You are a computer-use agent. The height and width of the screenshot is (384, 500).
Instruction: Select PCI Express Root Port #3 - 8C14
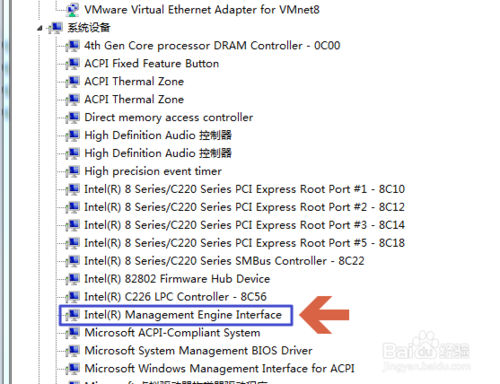pos(244,225)
